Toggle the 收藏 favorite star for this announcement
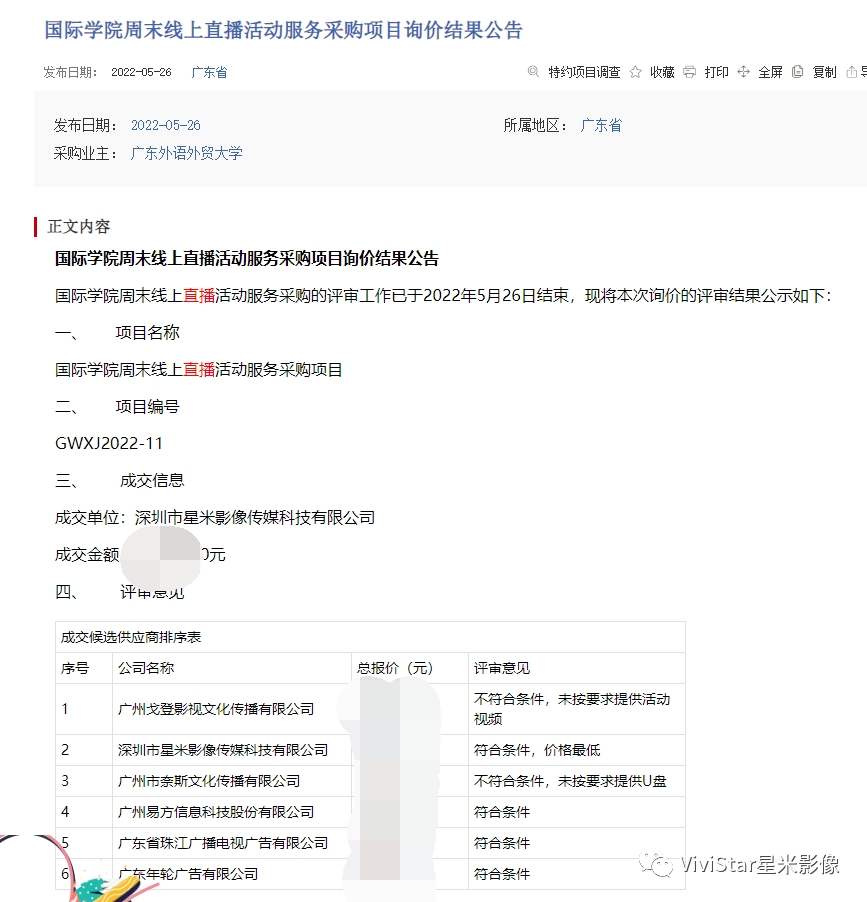 coord(636,72)
